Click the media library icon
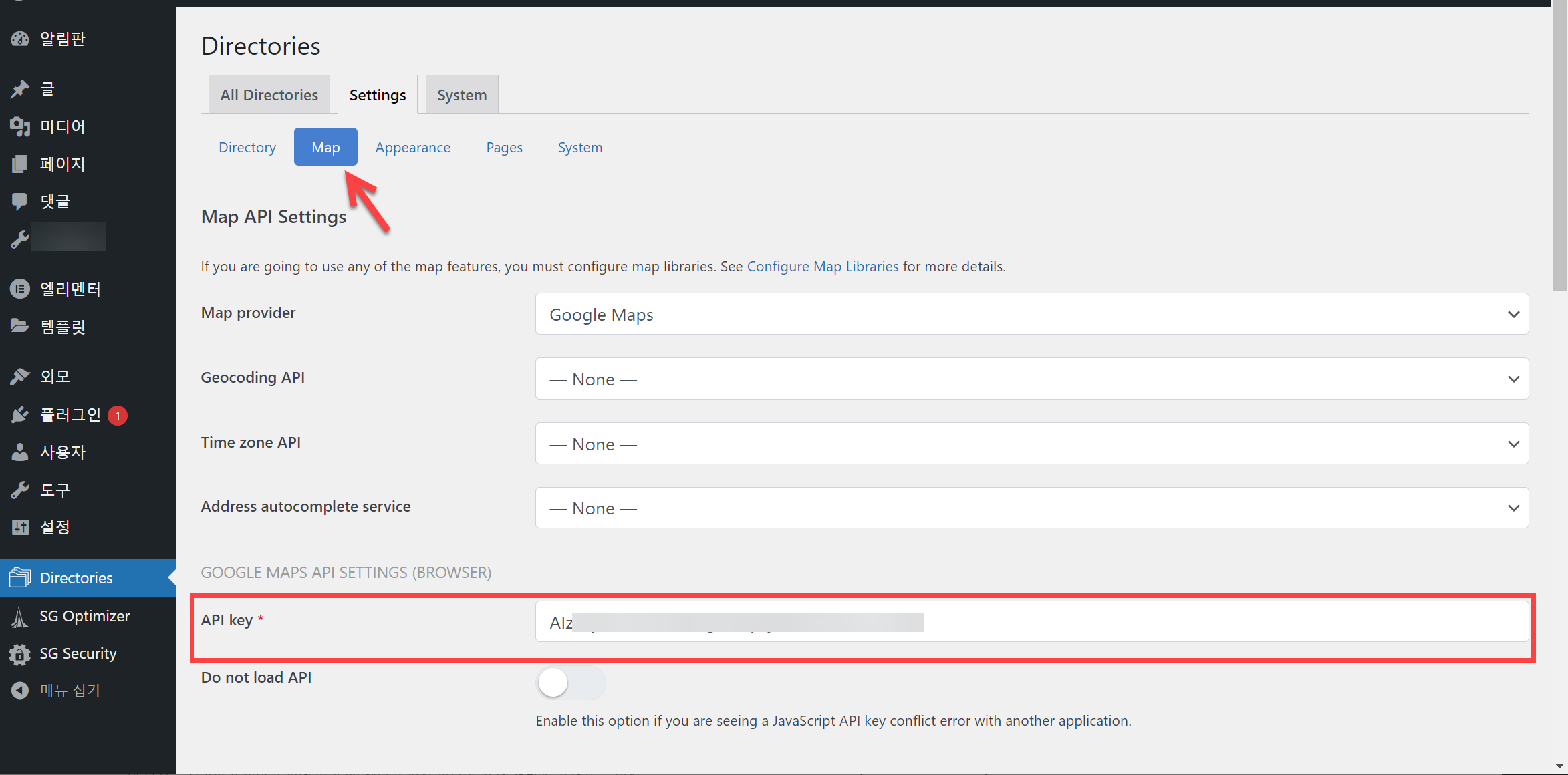 coord(20,126)
